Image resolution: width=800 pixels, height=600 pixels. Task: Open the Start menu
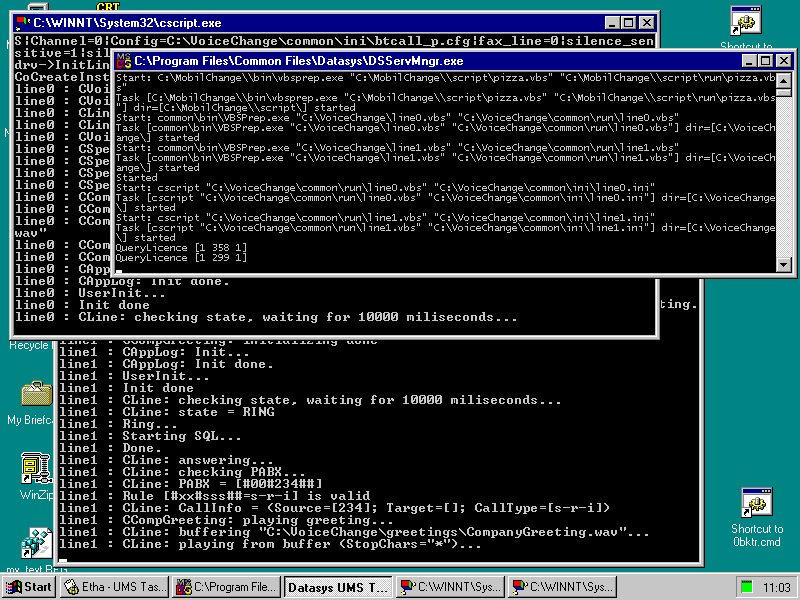pos(29,587)
